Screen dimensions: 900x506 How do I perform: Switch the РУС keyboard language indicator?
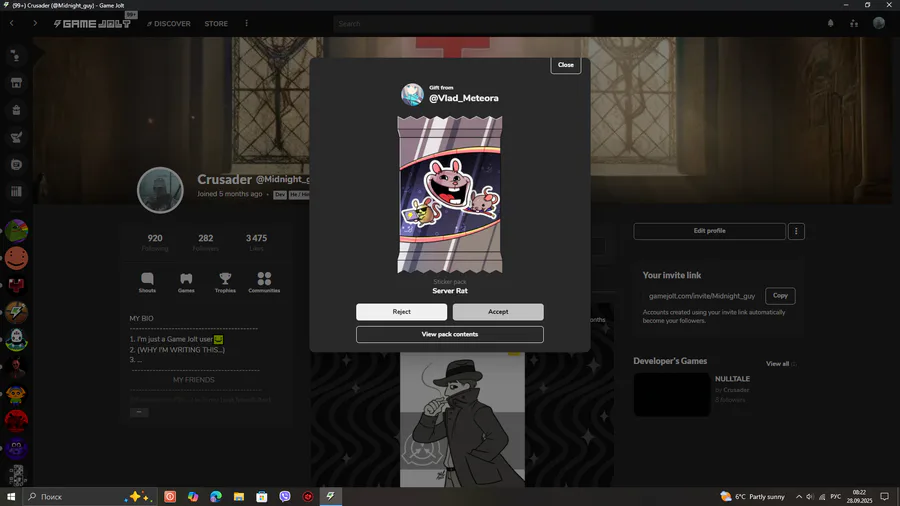pyautogui.click(x=836, y=496)
